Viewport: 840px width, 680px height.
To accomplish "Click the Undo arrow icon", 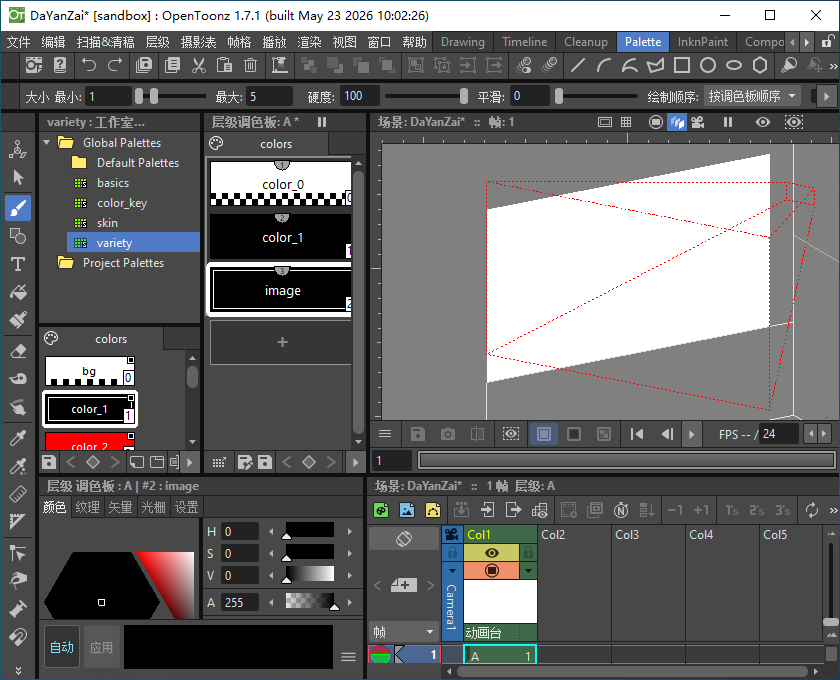I will pos(88,65).
